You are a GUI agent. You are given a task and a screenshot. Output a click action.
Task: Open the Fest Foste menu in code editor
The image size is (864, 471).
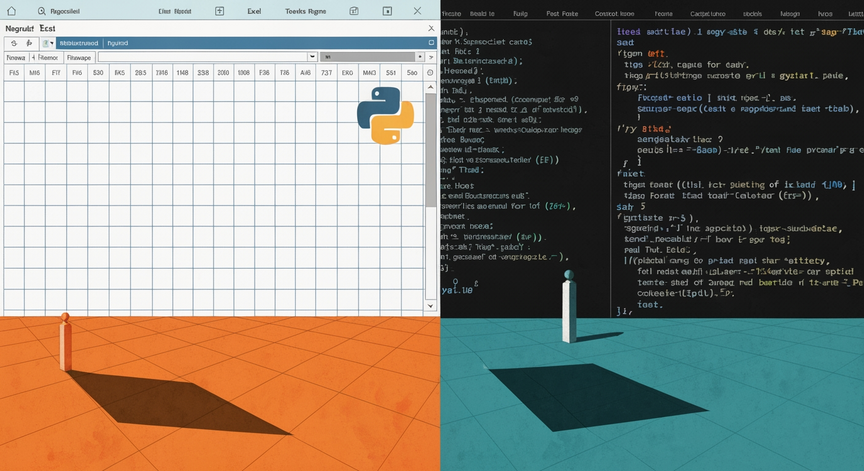click(x=562, y=14)
